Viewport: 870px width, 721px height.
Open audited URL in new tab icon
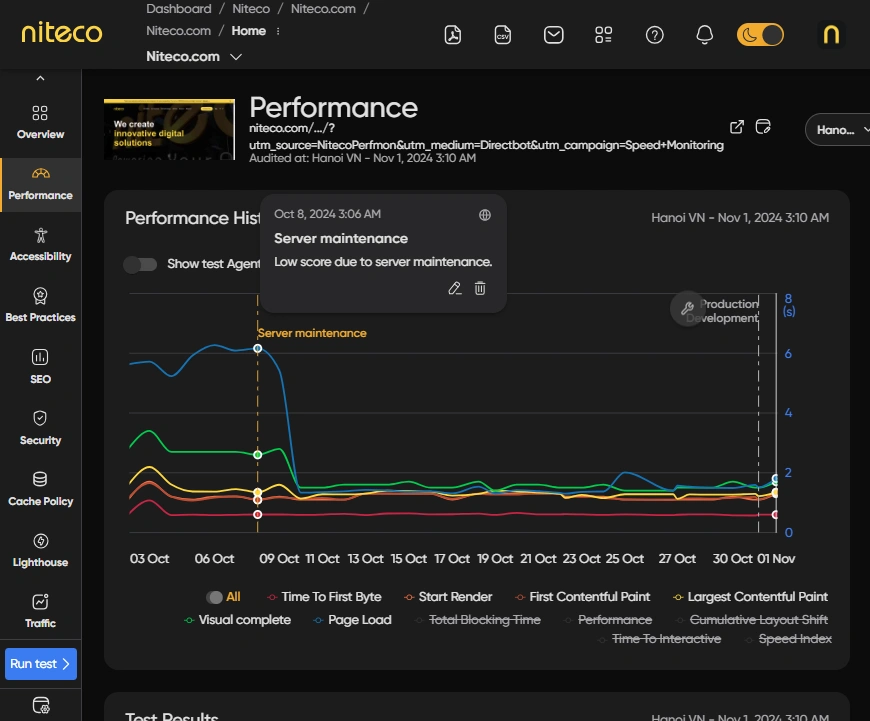[736, 127]
